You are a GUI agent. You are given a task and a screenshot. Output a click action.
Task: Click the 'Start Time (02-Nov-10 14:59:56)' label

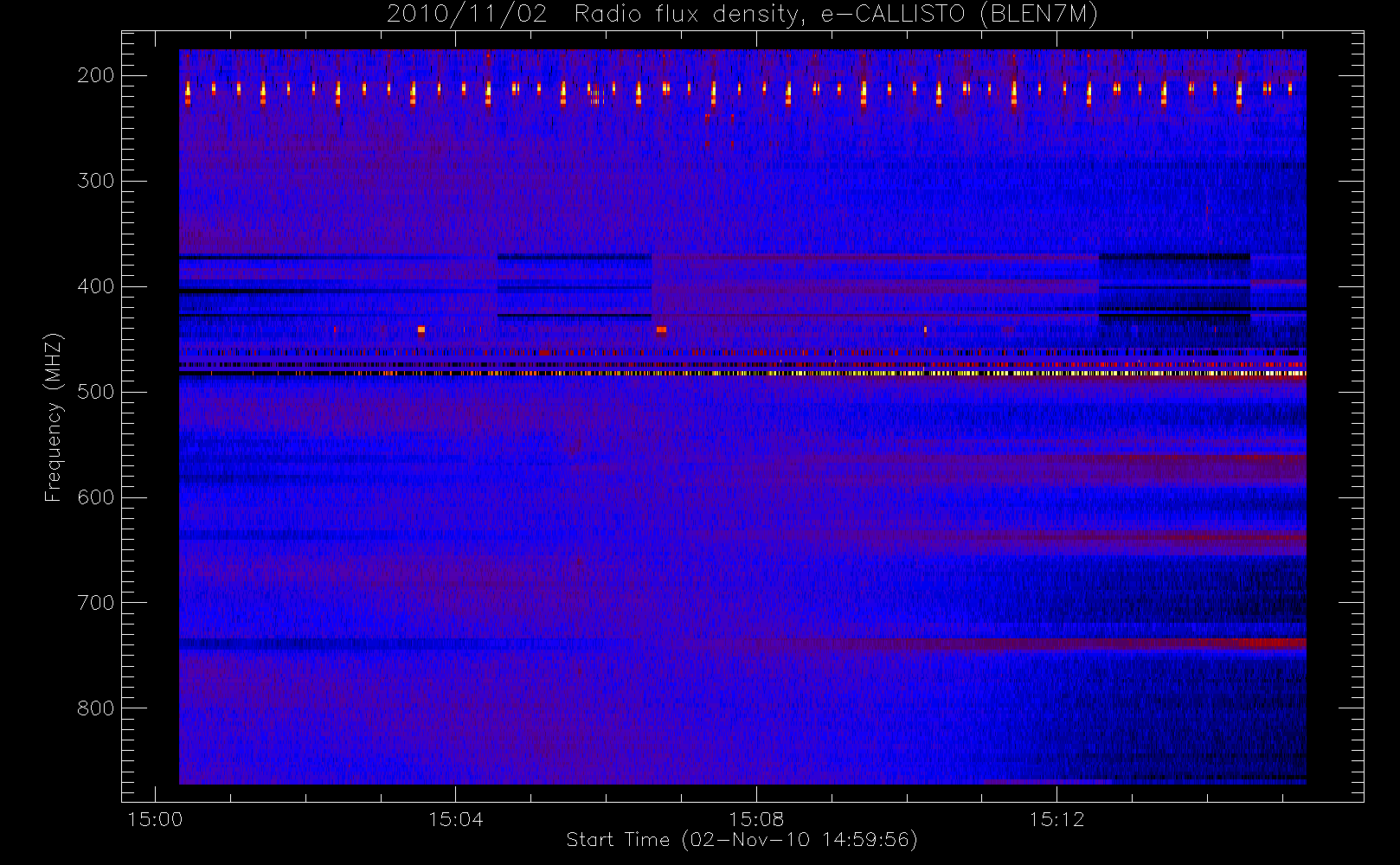click(742, 840)
